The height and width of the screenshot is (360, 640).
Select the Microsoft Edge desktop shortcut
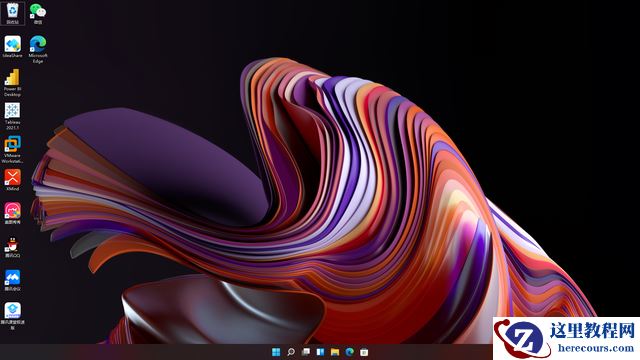(38, 49)
